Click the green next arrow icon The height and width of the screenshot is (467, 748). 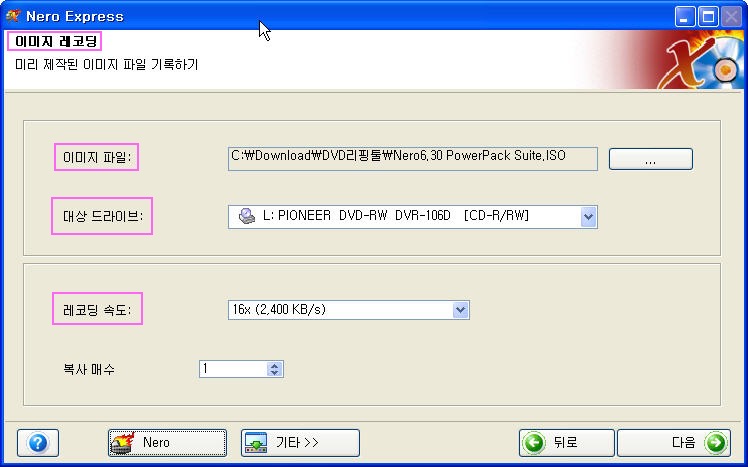(x=716, y=443)
